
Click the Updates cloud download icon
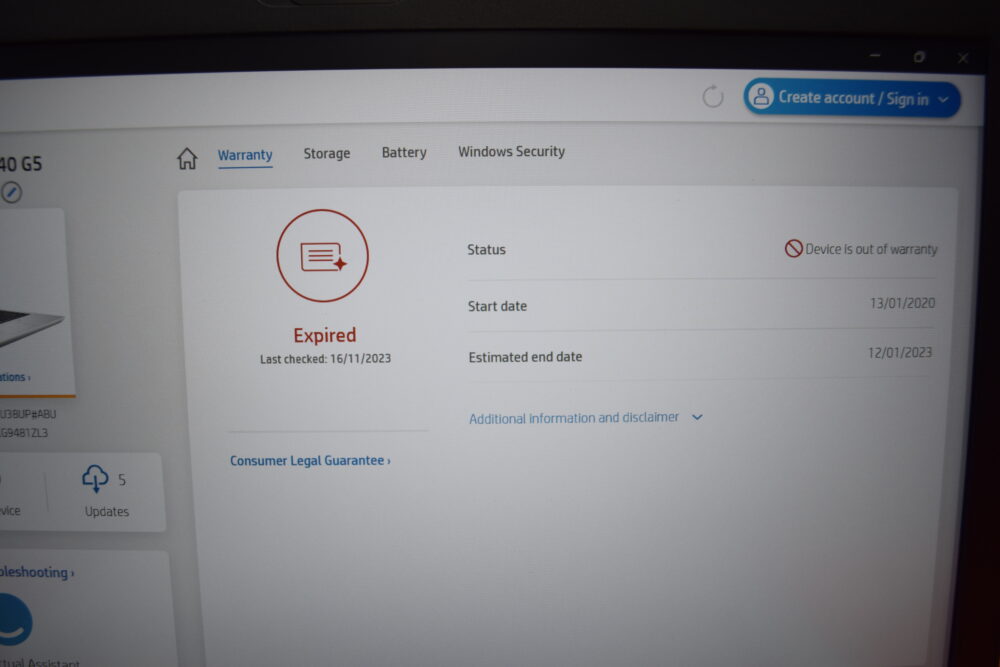tap(95, 478)
